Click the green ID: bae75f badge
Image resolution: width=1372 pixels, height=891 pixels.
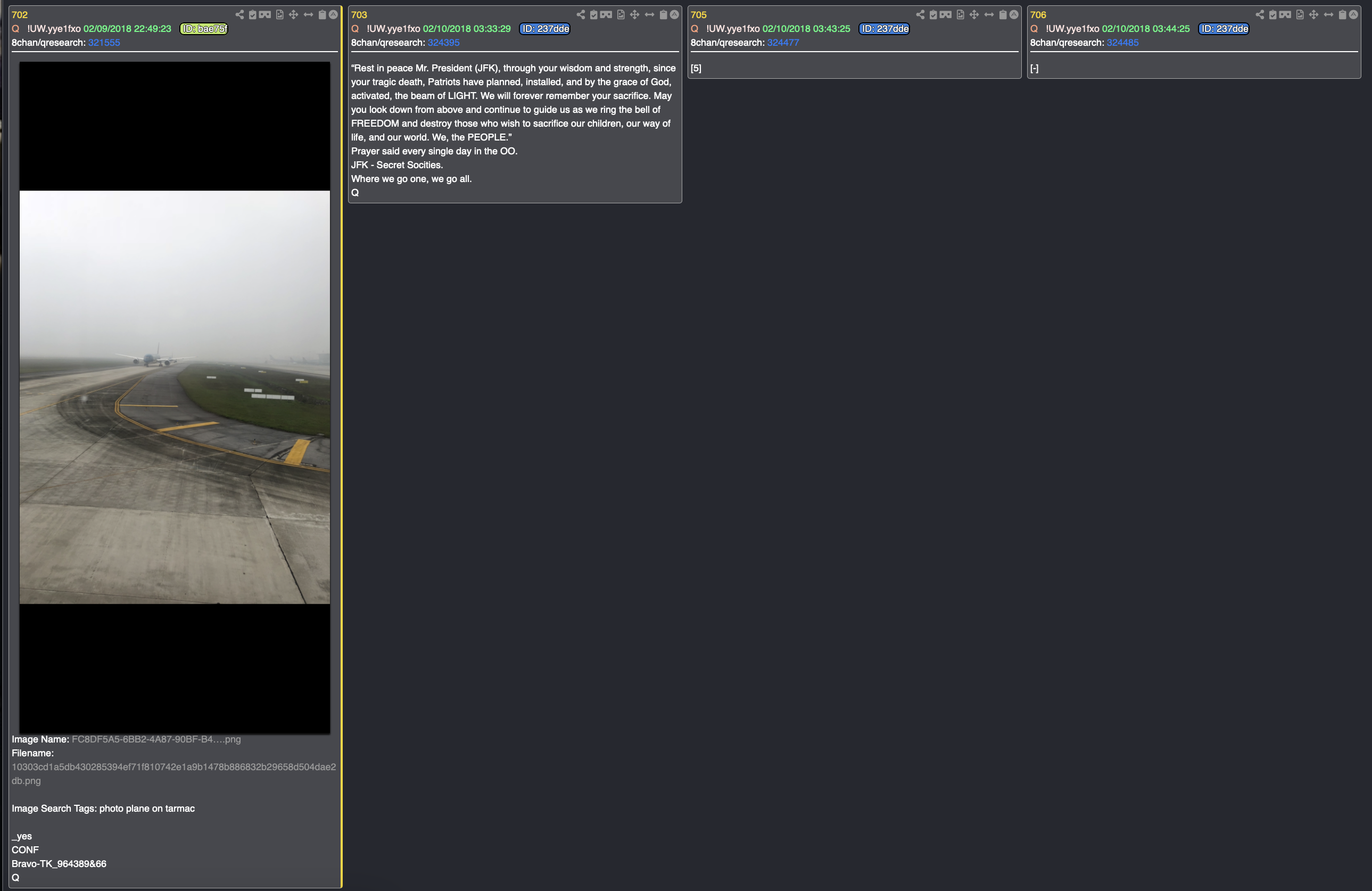point(204,29)
